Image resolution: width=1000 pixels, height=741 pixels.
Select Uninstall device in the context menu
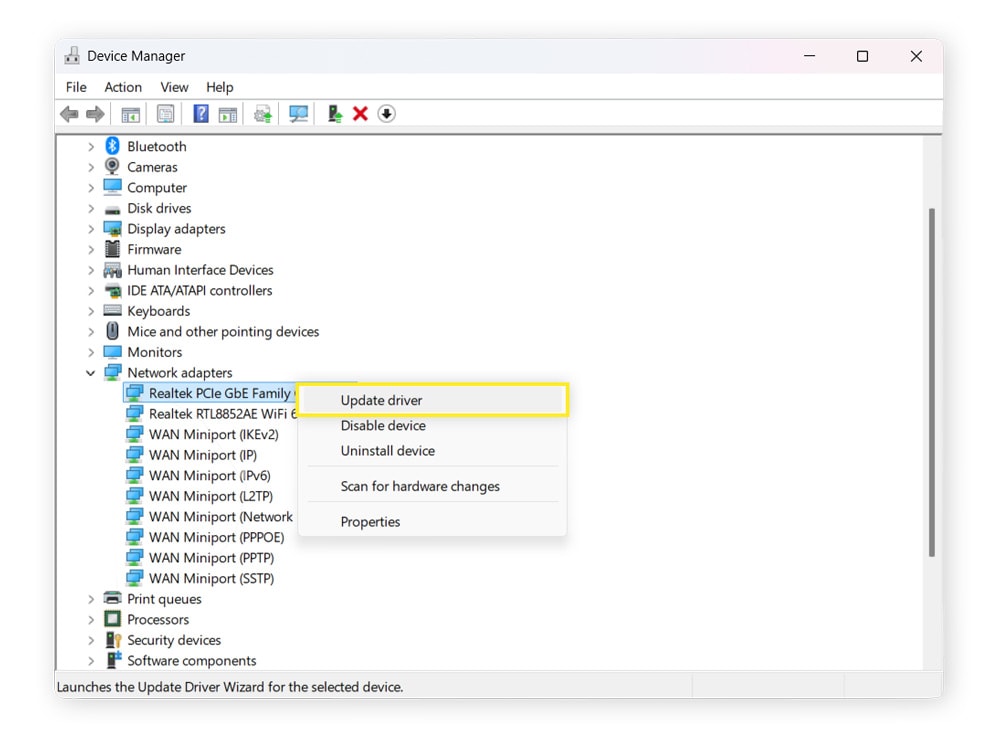[x=388, y=451]
